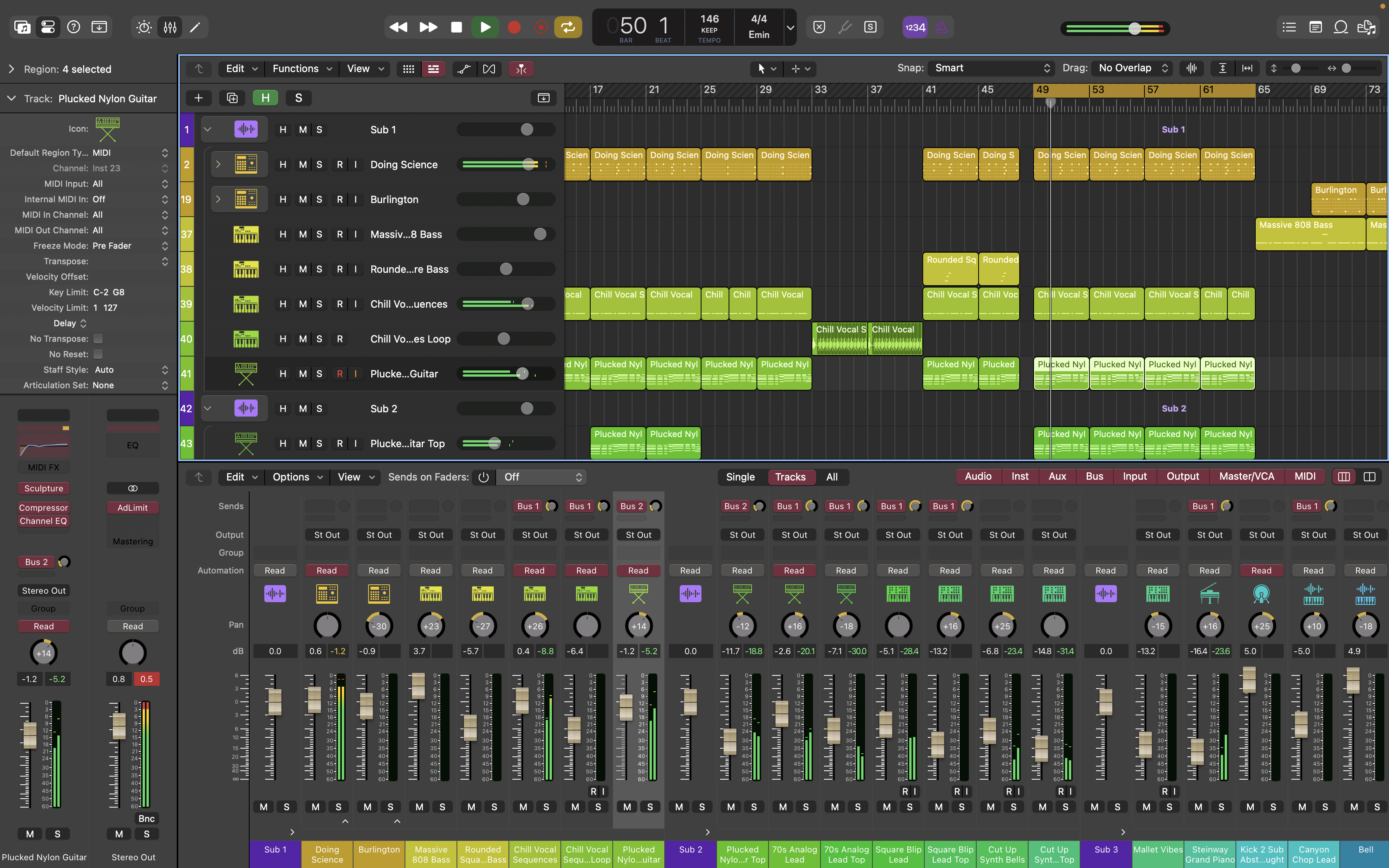Click the Bnc bounce button
Viewport: 1389px width, 868px height.
tap(146, 819)
